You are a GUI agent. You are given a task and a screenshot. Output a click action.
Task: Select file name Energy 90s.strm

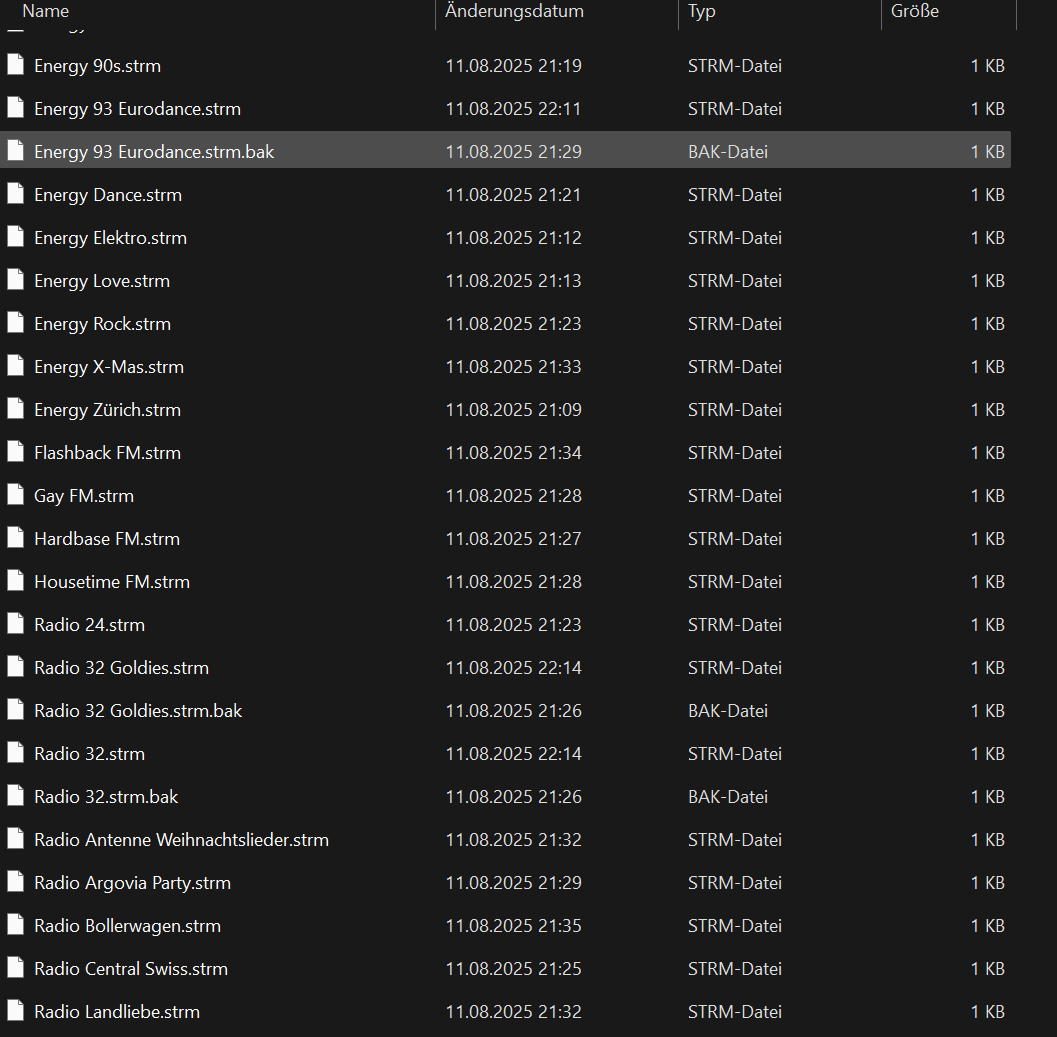click(98, 66)
